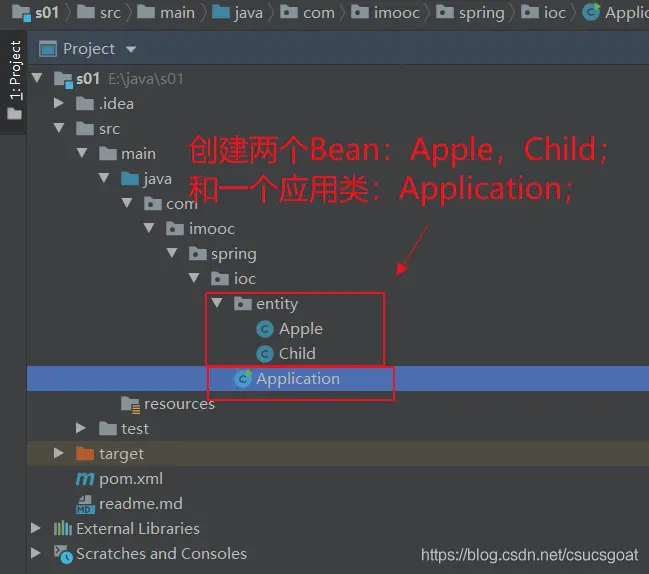The height and width of the screenshot is (574, 649).
Task: Click the resources folder icon
Action: pos(130,404)
